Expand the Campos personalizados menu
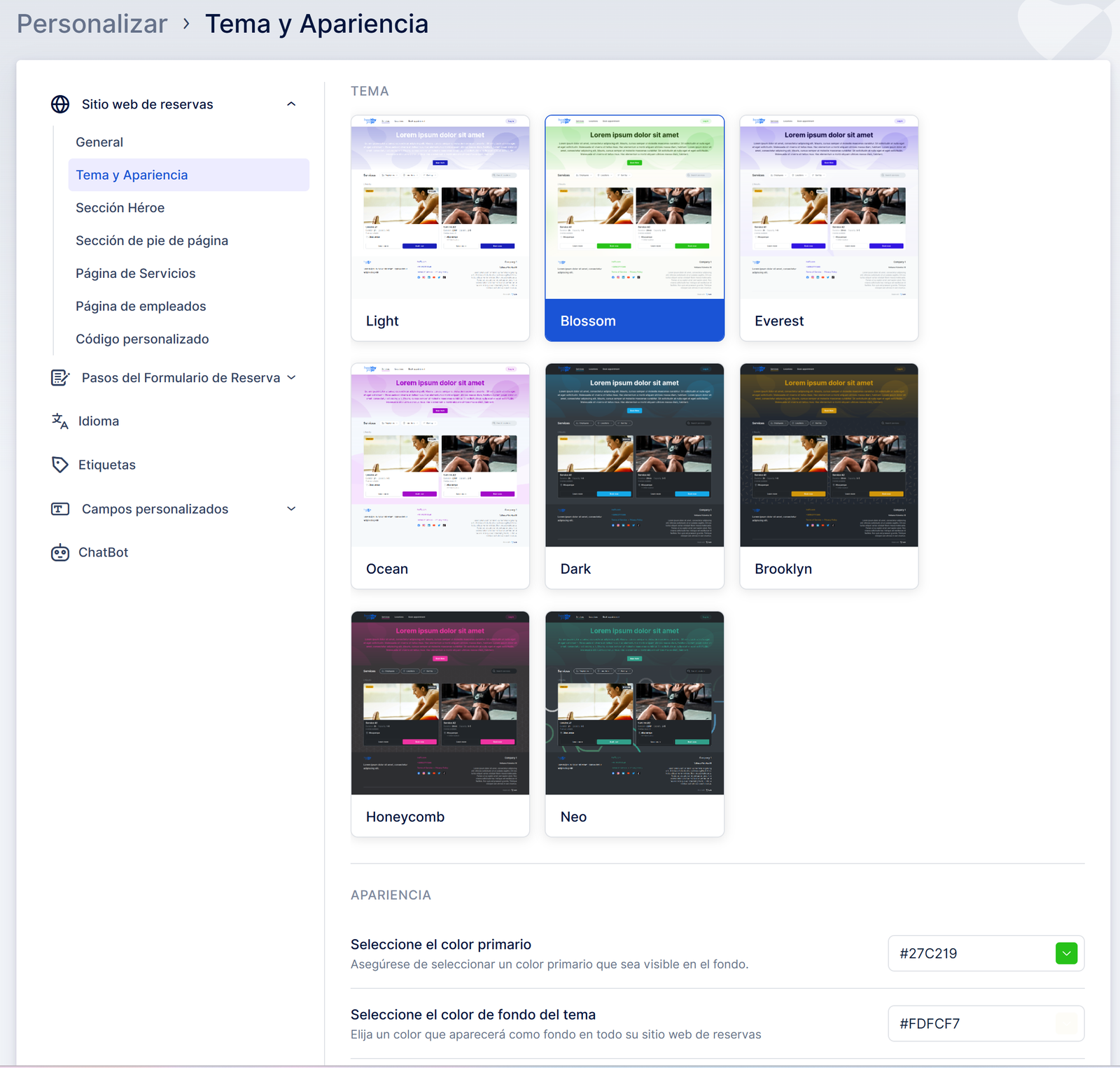 point(291,509)
